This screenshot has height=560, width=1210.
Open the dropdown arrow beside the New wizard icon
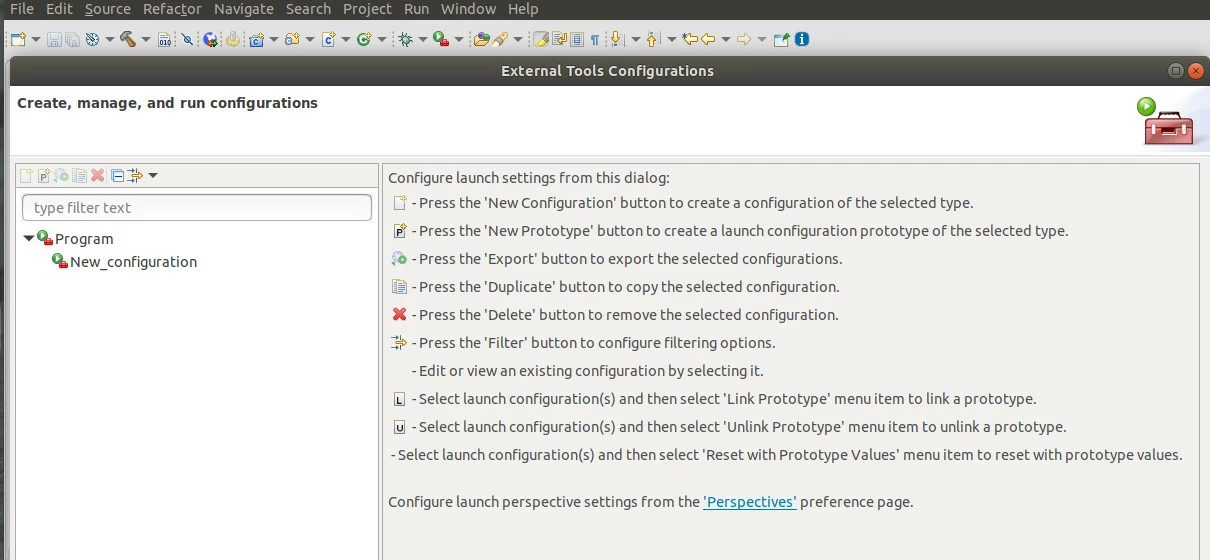click(36, 40)
